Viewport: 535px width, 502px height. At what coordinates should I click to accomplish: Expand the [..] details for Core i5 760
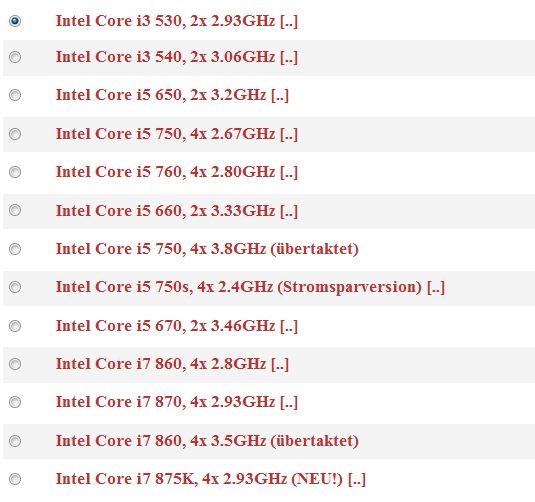pos(289,172)
